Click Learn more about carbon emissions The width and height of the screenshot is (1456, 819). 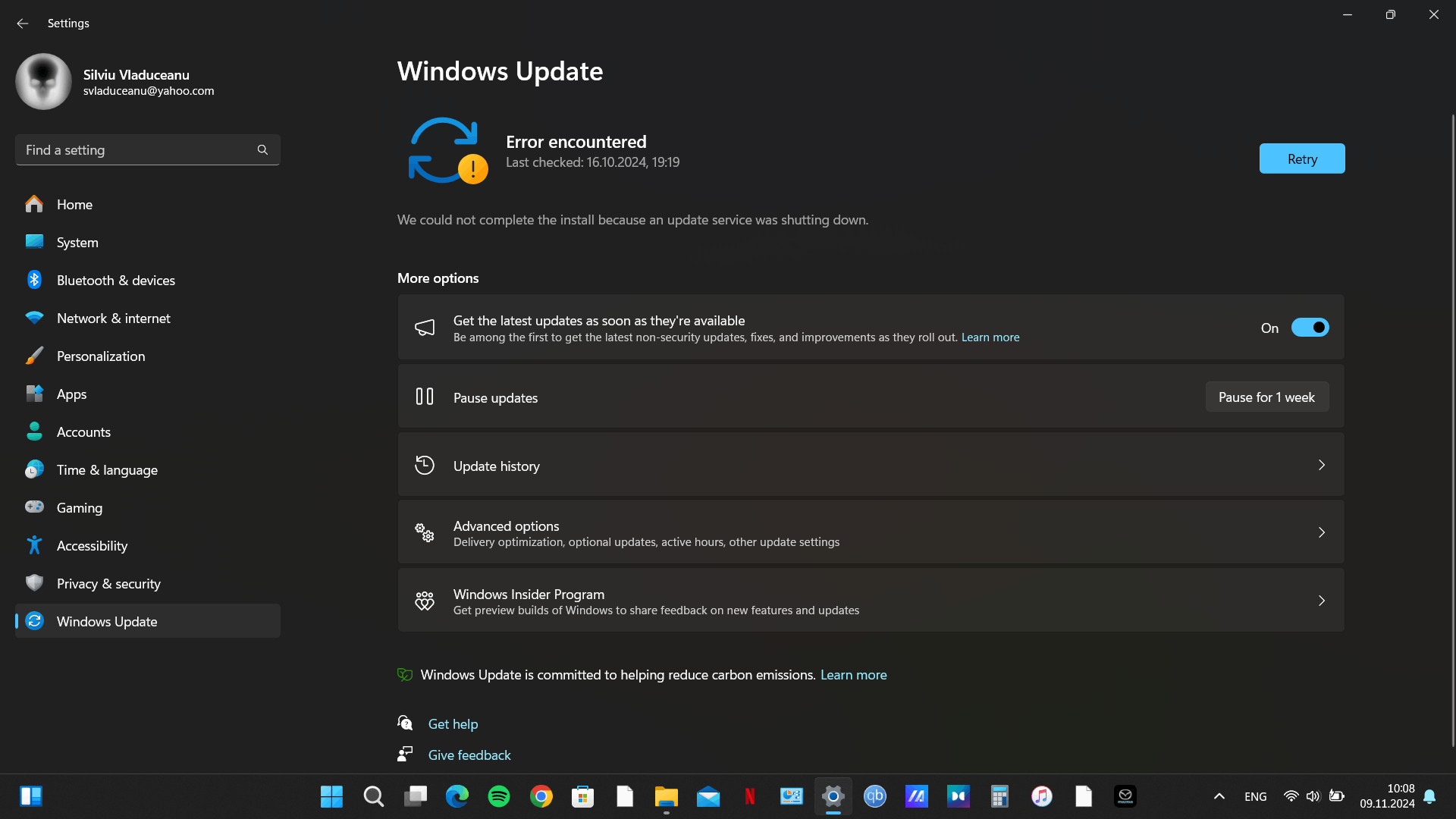tap(853, 675)
